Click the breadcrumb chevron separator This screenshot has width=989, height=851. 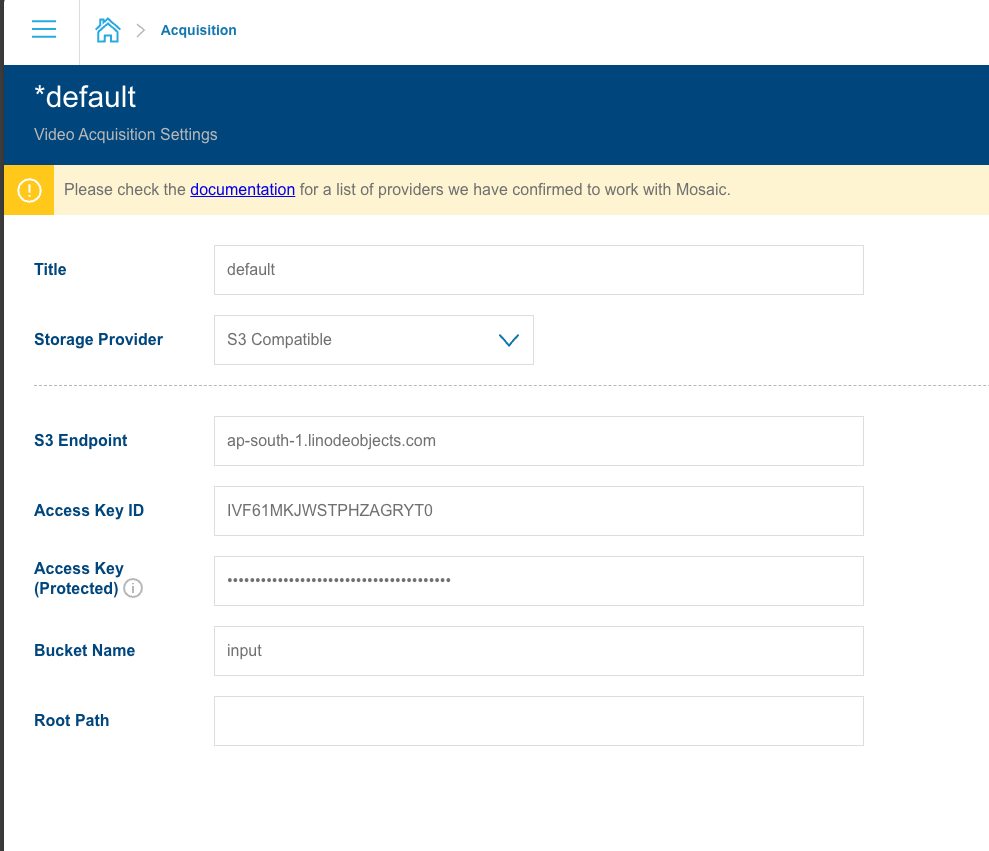pyautogui.click(x=141, y=30)
